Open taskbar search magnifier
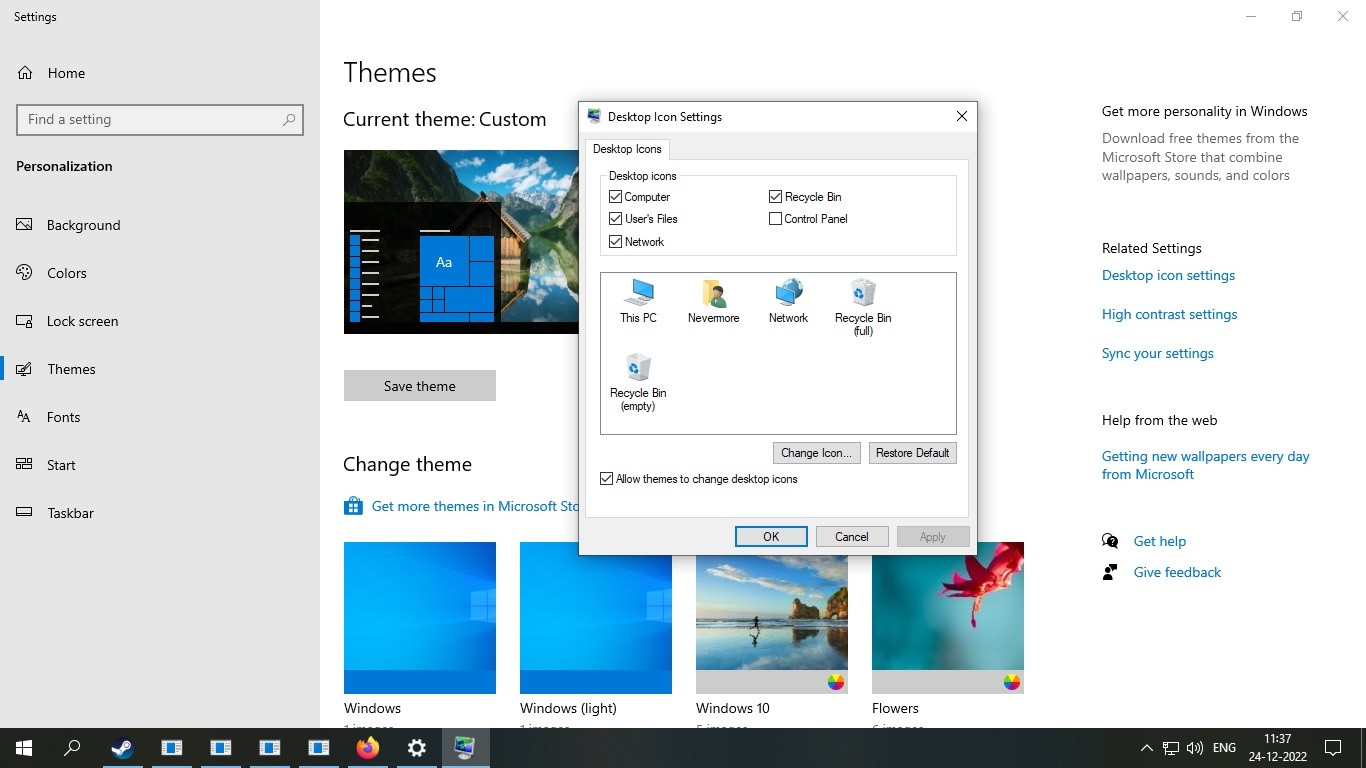Image resolution: width=1366 pixels, height=768 pixels. pos(72,747)
